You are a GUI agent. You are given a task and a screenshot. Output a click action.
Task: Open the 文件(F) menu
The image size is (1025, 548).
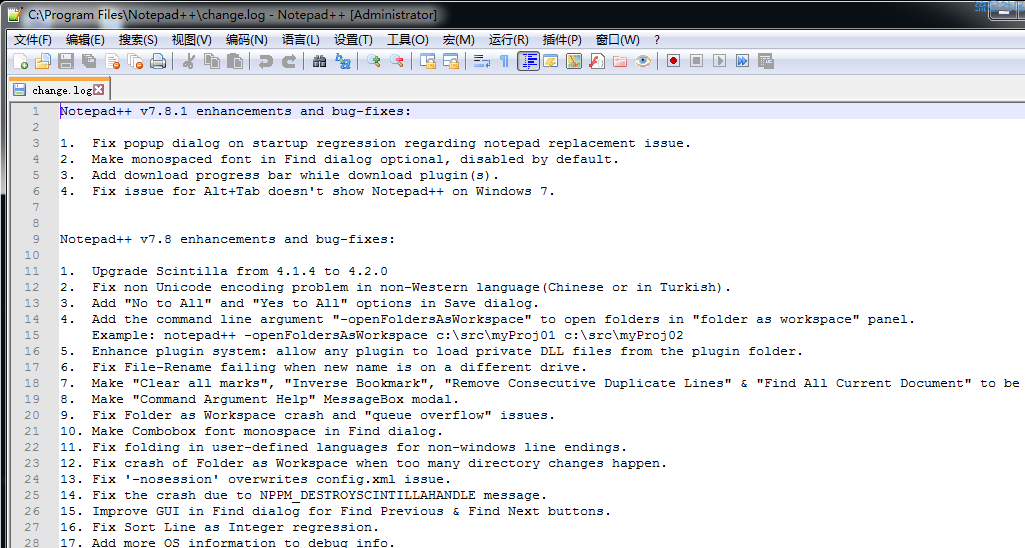click(33, 40)
